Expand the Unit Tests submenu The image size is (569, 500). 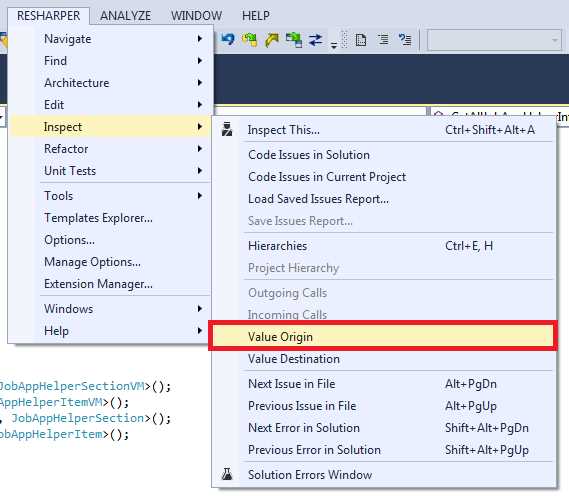click(x=111, y=171)
